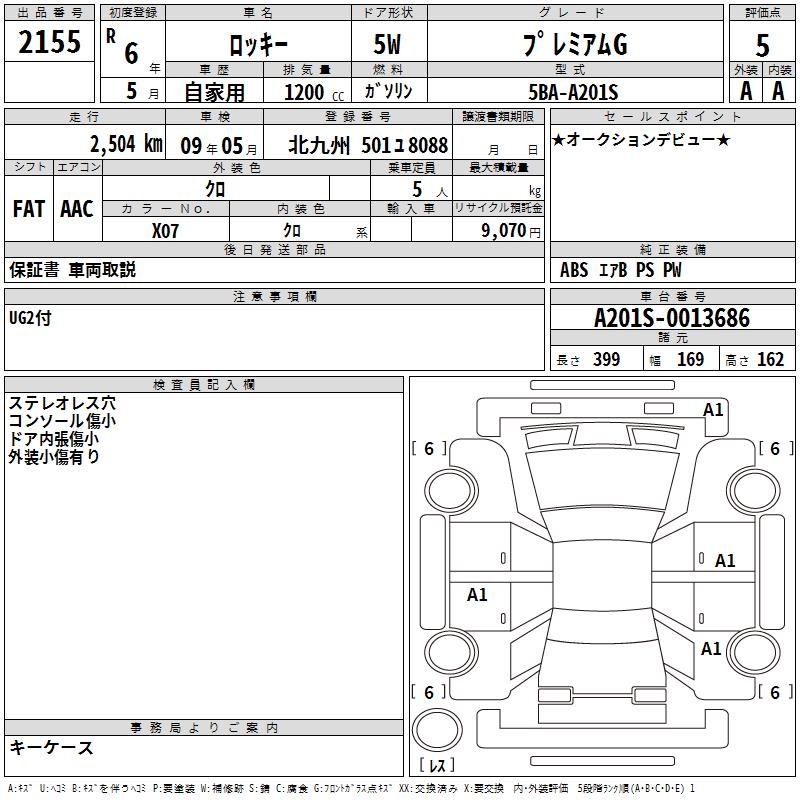Select the note UG2付
This screenshot has width=800, height=800.
click(30, 318)
